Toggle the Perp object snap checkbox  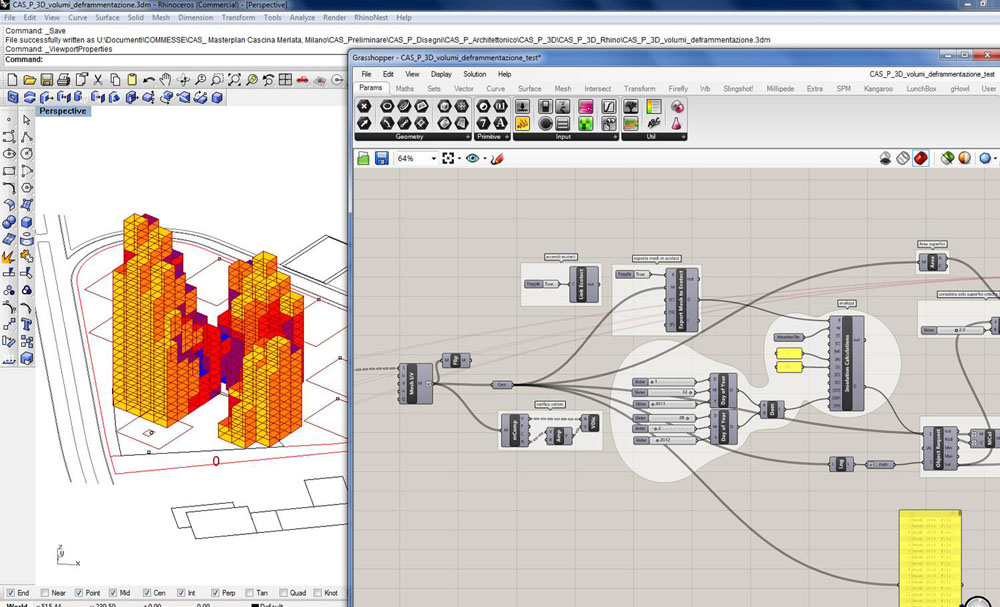click(215, 593)
